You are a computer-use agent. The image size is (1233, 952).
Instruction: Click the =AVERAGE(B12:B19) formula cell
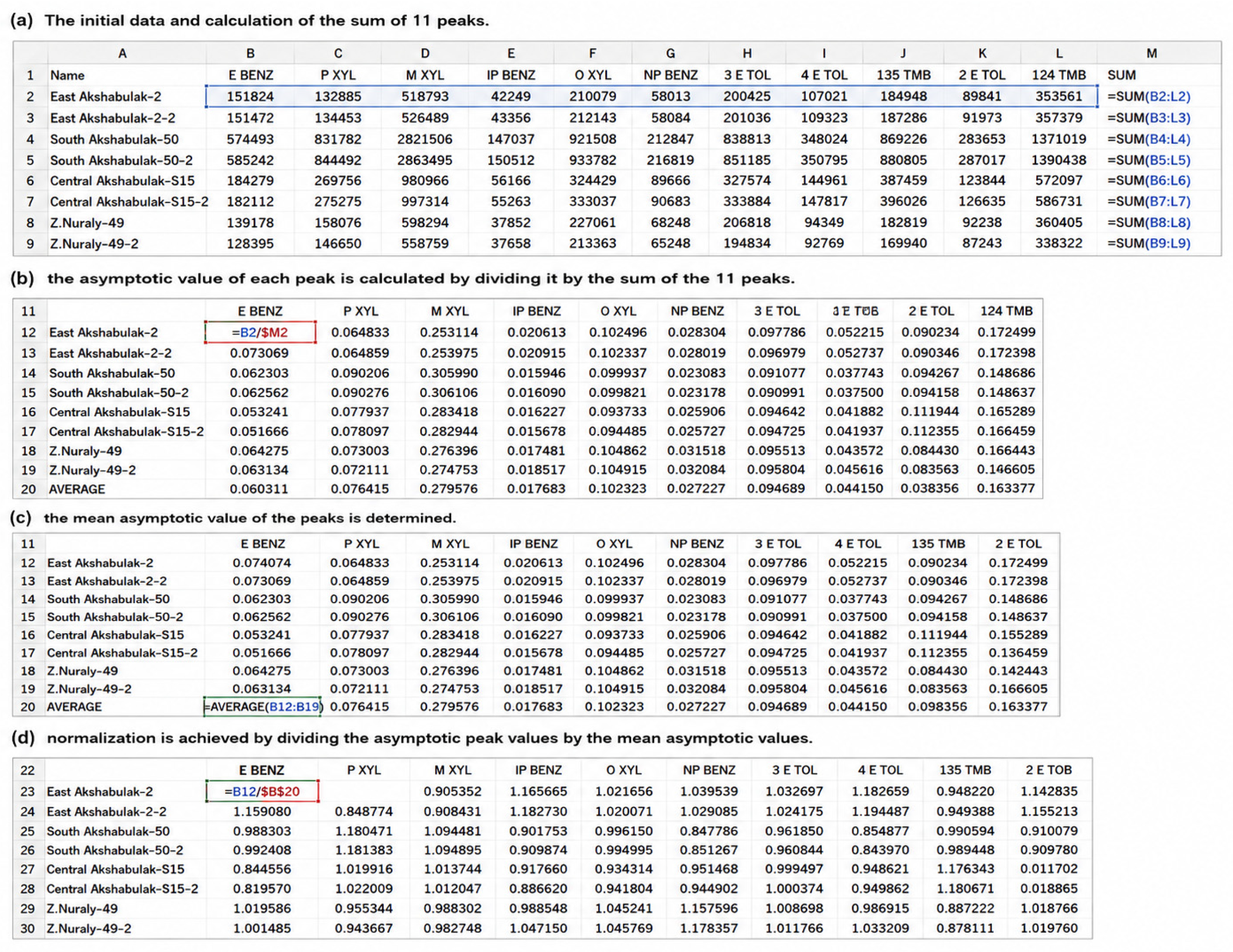click(263, 706)
